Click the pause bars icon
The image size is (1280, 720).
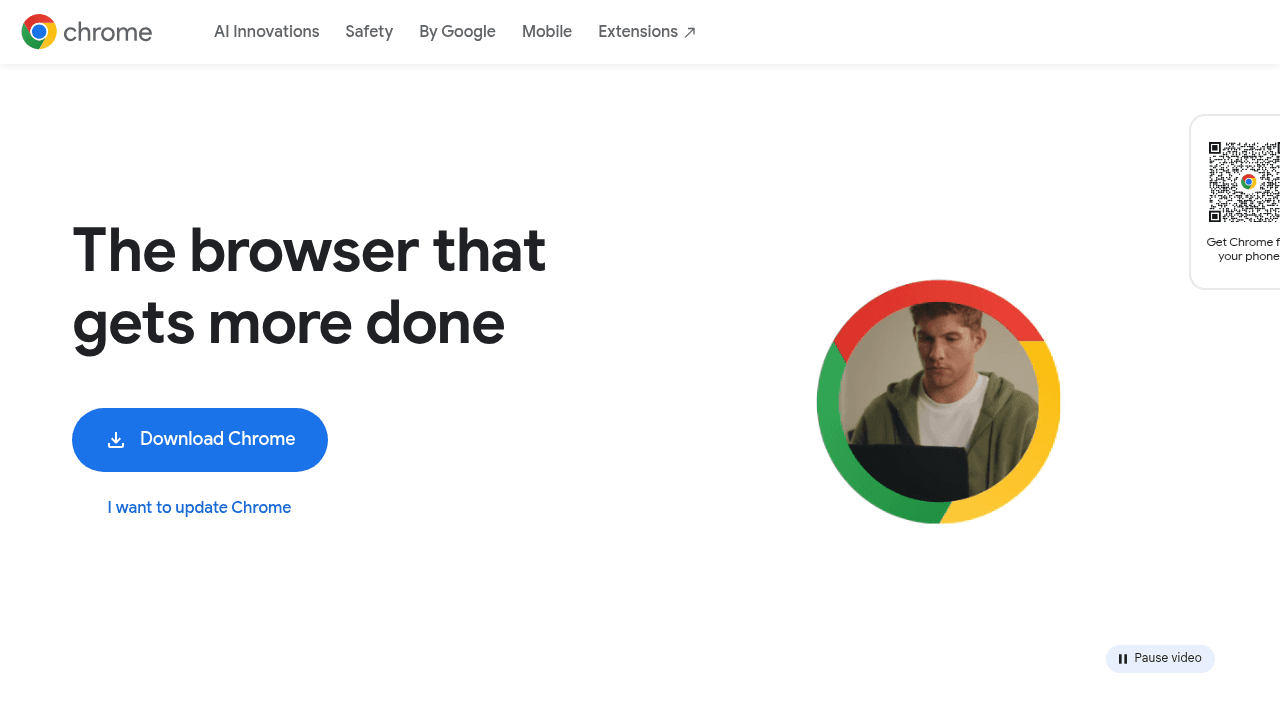click(x=1123, y=659)
